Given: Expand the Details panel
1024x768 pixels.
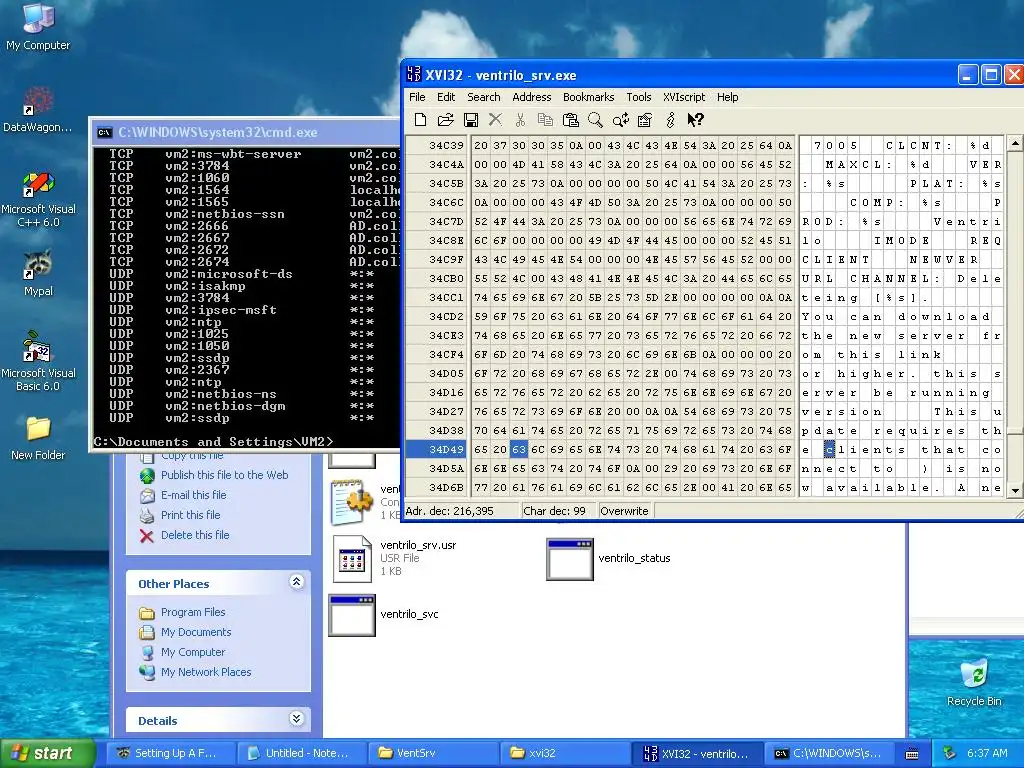Looking at the screenshot, I should pos(296,719).
